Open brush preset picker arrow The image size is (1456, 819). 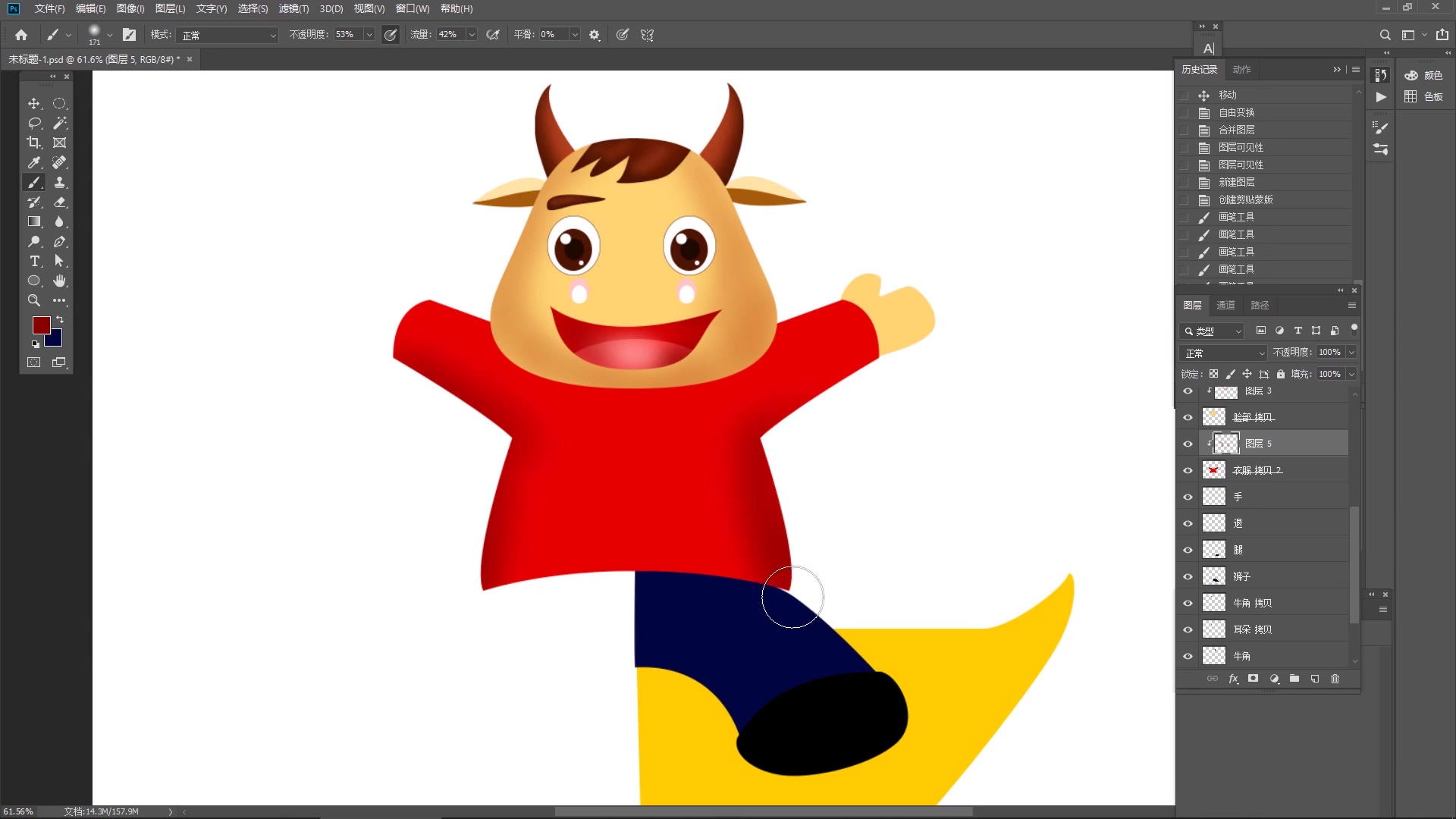coord(110,35)
